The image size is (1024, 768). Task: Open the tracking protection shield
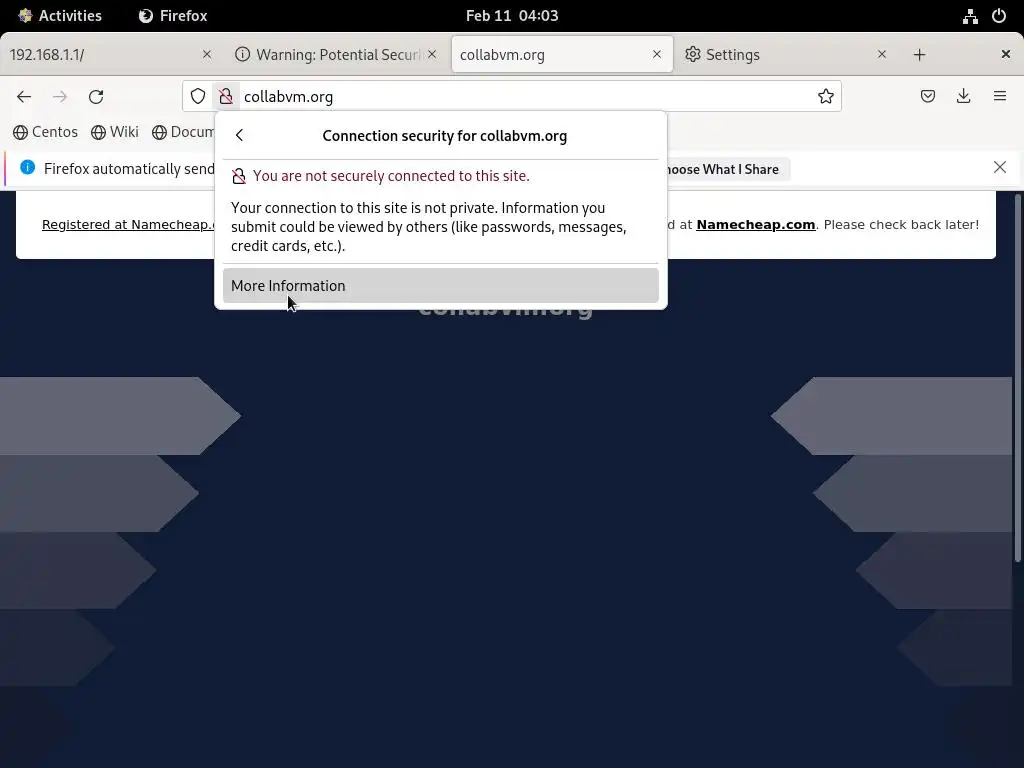click(x=198, y=97)
